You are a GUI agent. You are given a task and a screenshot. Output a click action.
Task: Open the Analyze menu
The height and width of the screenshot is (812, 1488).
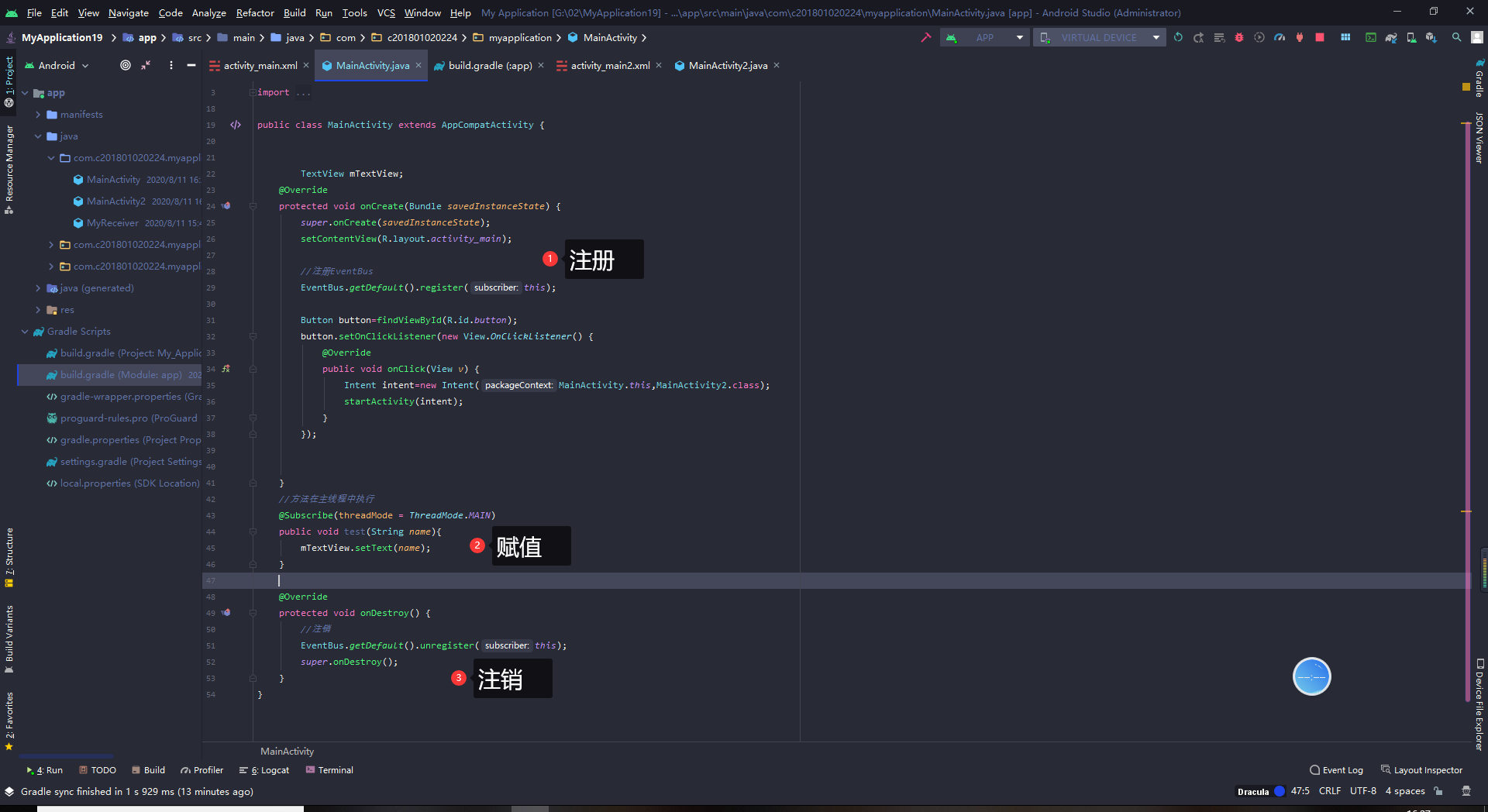click(x=209, y=12)
